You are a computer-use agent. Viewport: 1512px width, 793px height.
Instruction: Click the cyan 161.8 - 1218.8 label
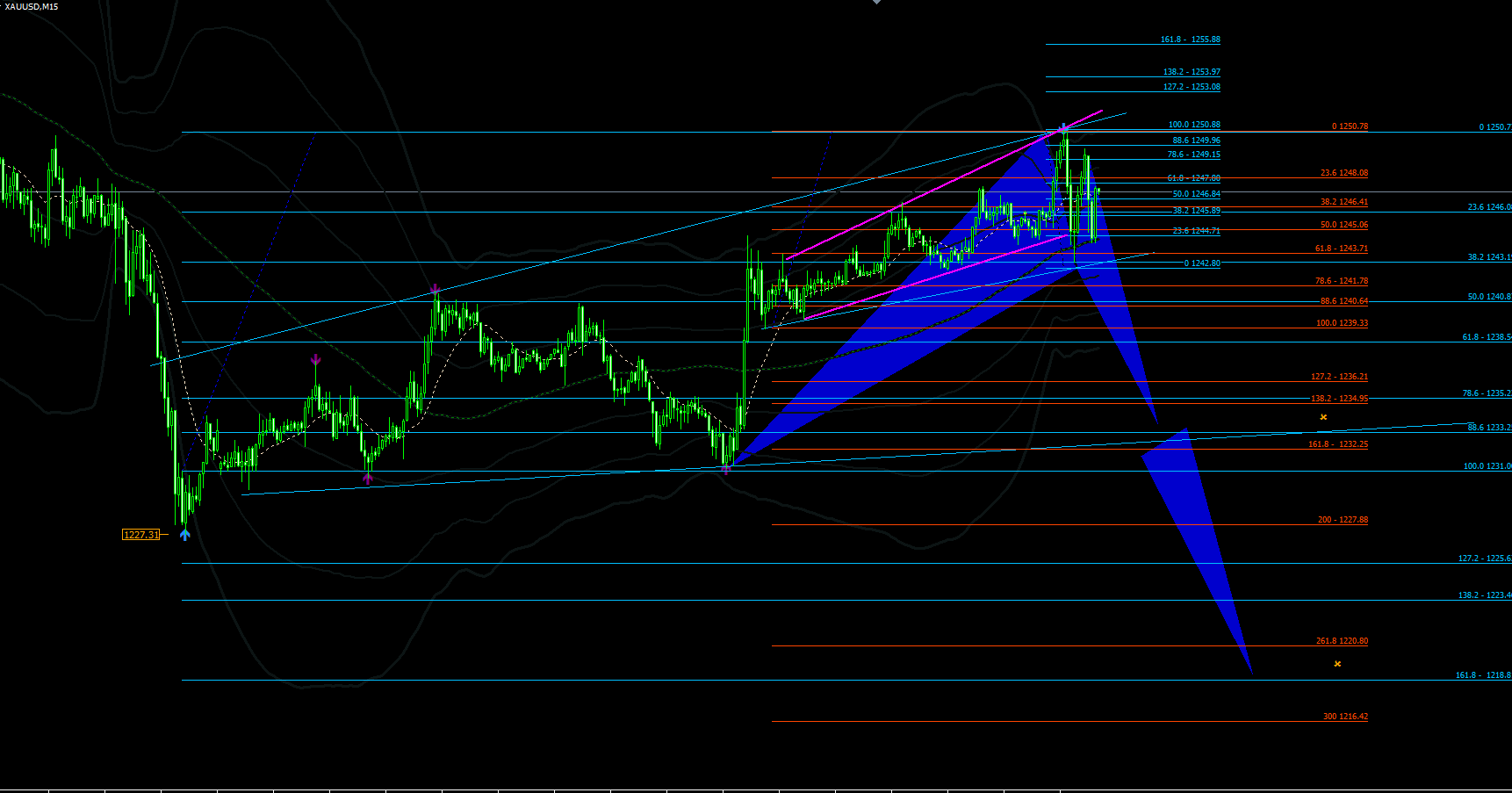[1483, 675]
